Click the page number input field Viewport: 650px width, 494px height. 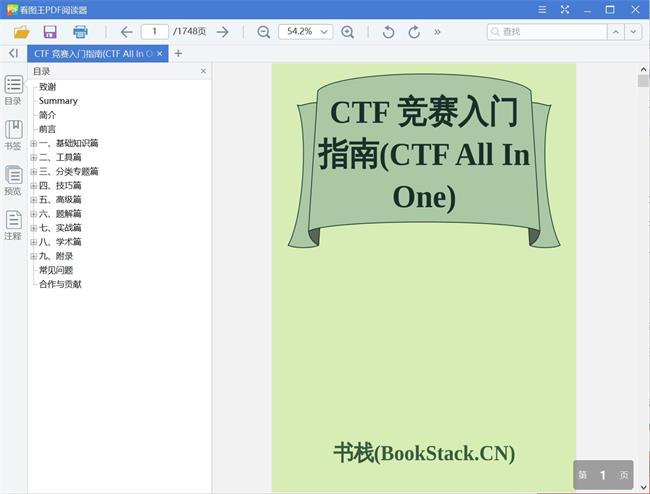pos(155,32)
